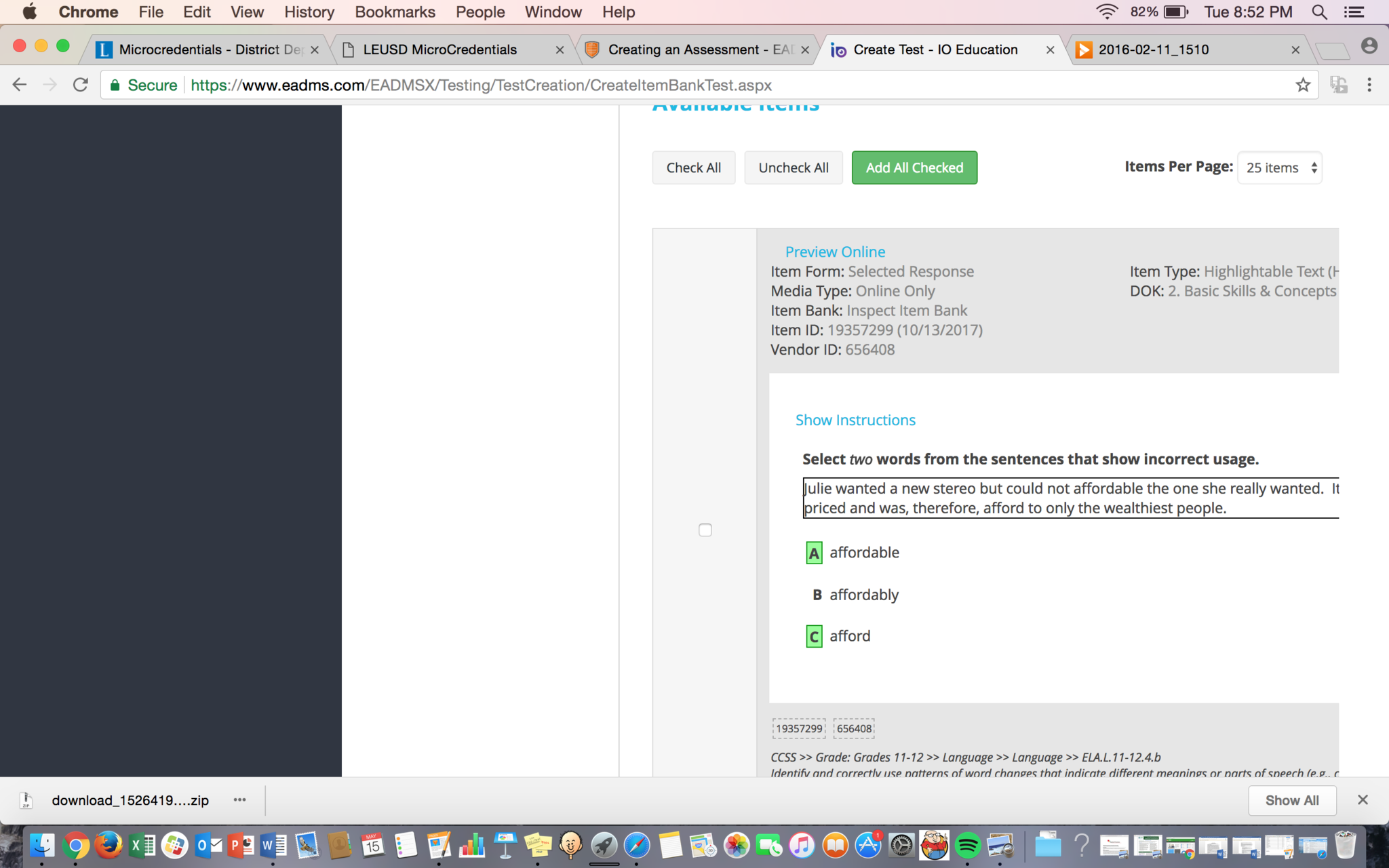Screen dimensions: 1389x868
Task: Switch to LEUSD MicroCredentials tab
Action: pyautogui.click(x=439, y=50)
